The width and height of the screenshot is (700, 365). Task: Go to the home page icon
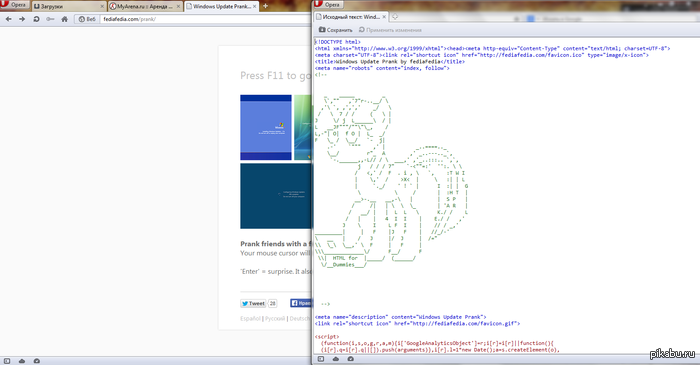point(65,19)
